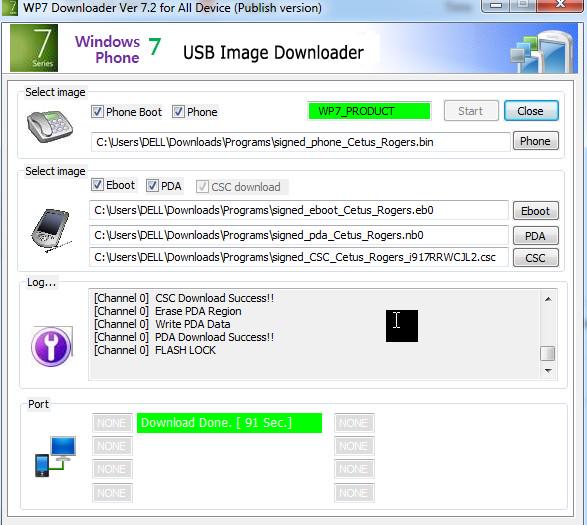
Task: Click the purple wrench log icon
Action: (x=51, y=346)
